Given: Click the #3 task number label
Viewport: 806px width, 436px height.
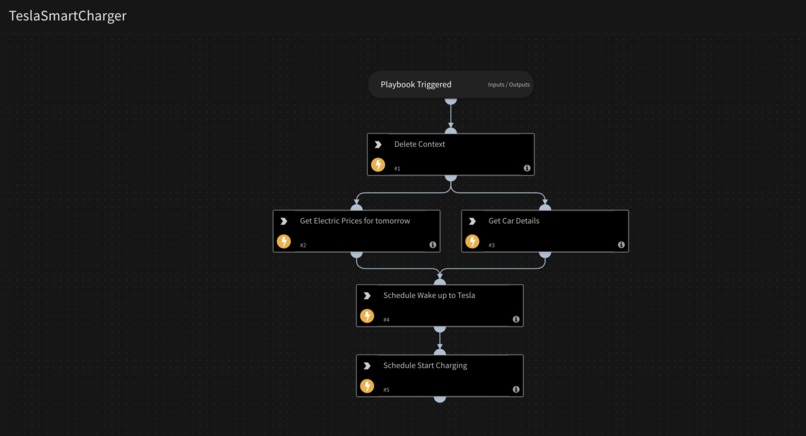Looking at the screenshot, I should coord(491,245).
